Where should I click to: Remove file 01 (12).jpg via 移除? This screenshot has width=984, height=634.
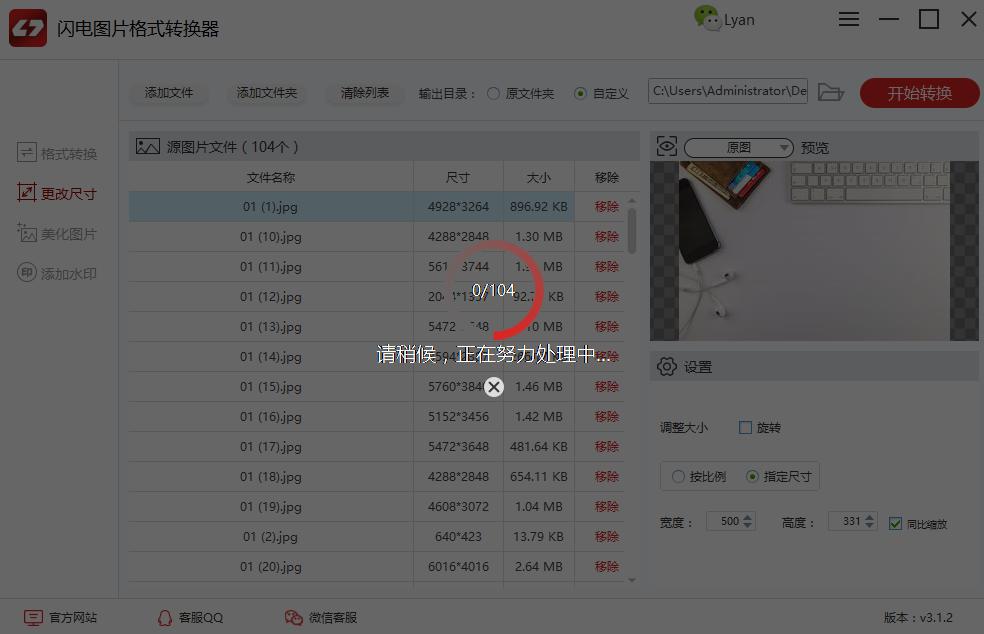click(x=607, y=297)
